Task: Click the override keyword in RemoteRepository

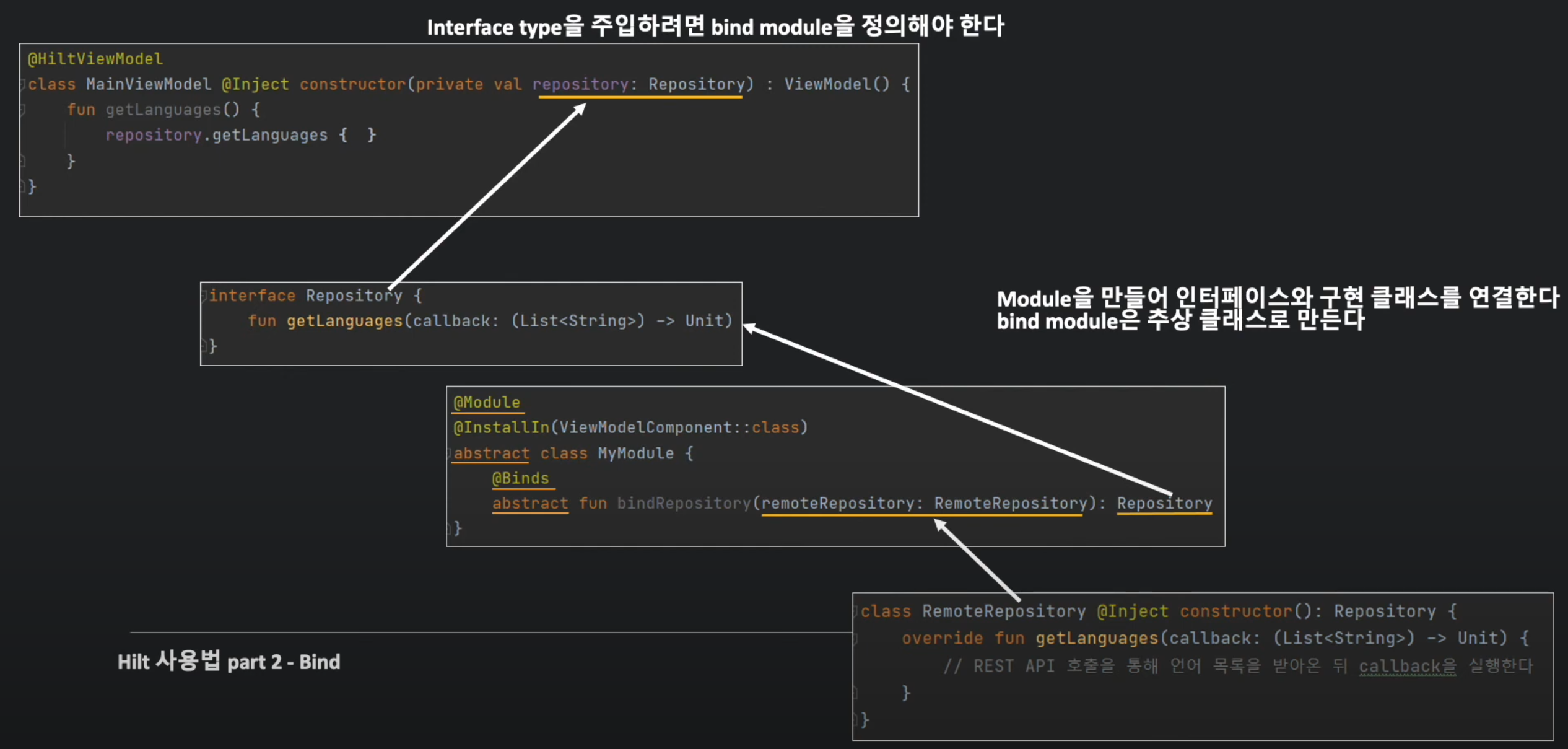Action: (942, 638)
